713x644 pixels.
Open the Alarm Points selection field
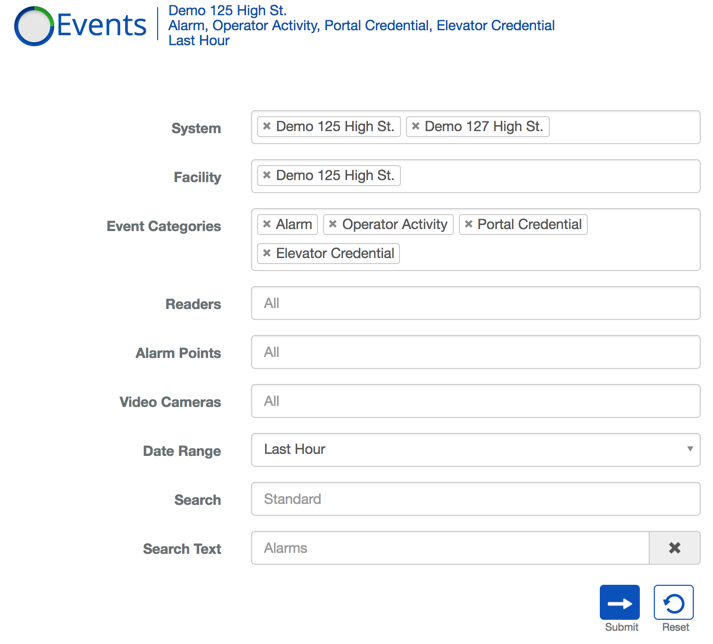click(475, 352)
